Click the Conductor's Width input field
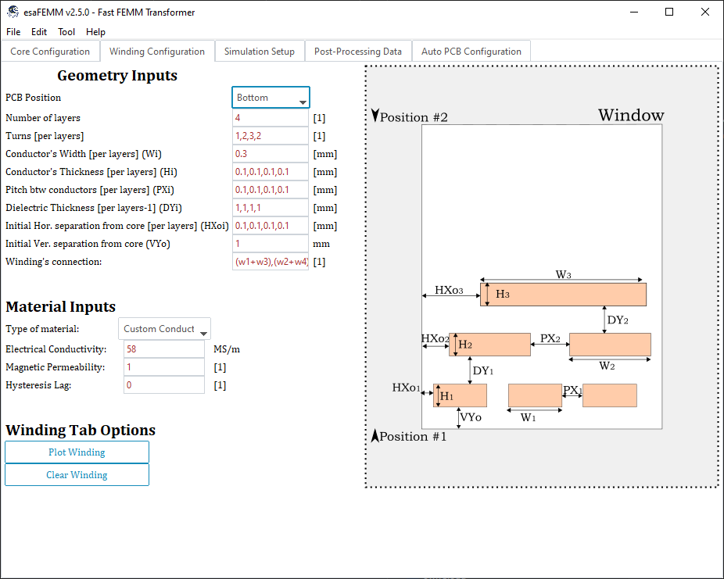Viewport: 724px width, 579px height. [270, 154]
